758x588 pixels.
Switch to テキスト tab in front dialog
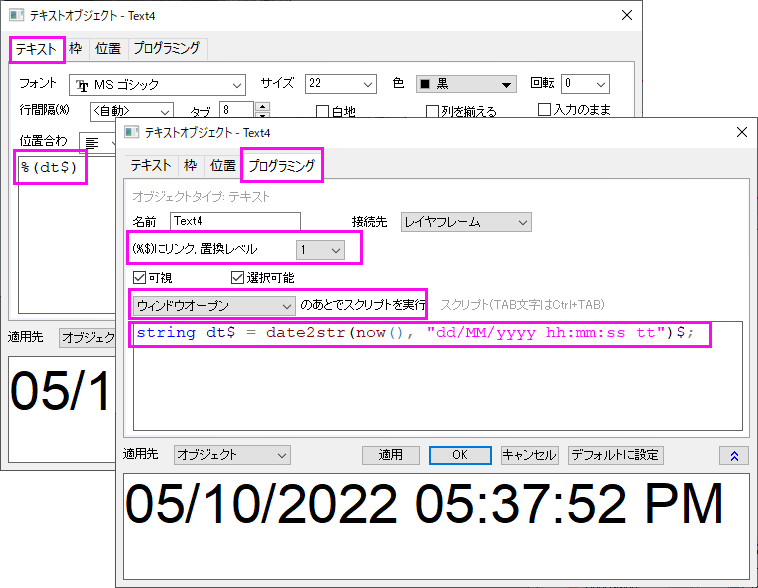(151, 166)
